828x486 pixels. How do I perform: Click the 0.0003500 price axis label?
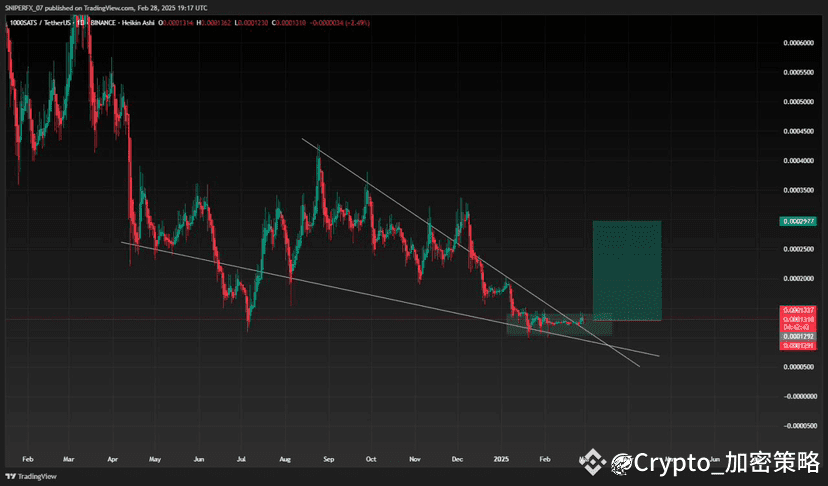pos(798,190)
